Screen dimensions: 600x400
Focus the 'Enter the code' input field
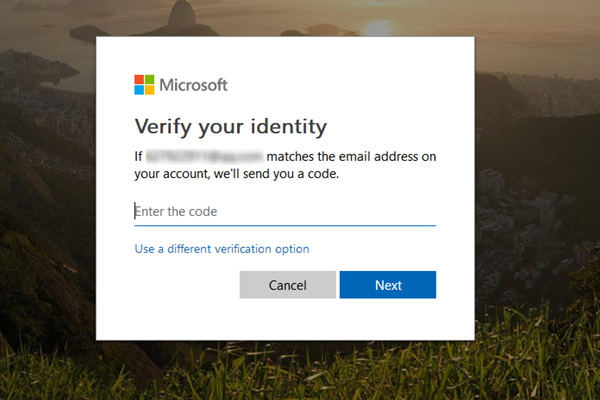coord(285,211)
